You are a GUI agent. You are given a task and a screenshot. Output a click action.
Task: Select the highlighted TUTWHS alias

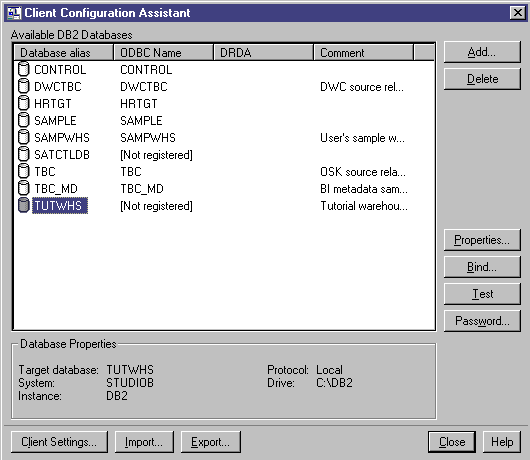click(60, 205)
